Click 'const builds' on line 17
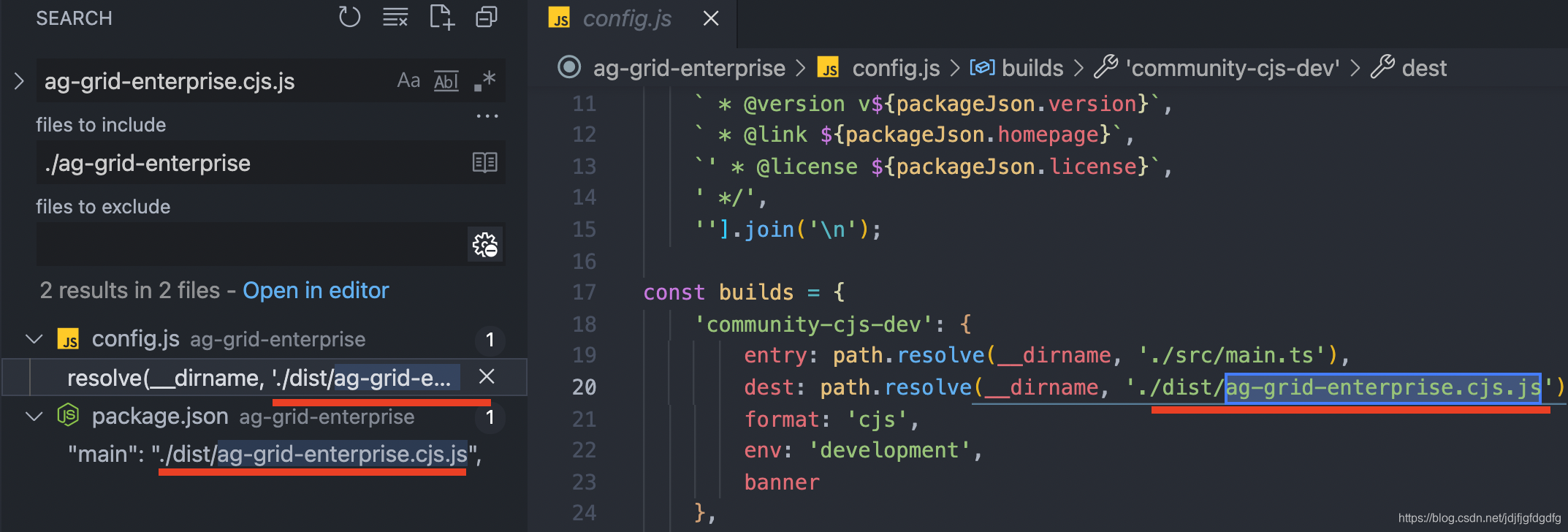Image resolution: width=1568 pixels, height=532 pixels. pyautogui.click(x=718, y=292)
